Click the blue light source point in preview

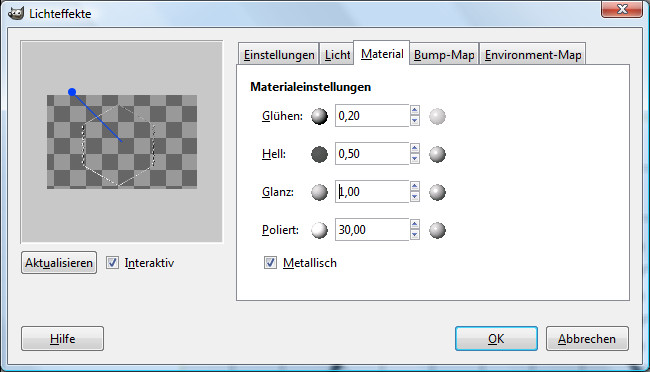[72, 92]
